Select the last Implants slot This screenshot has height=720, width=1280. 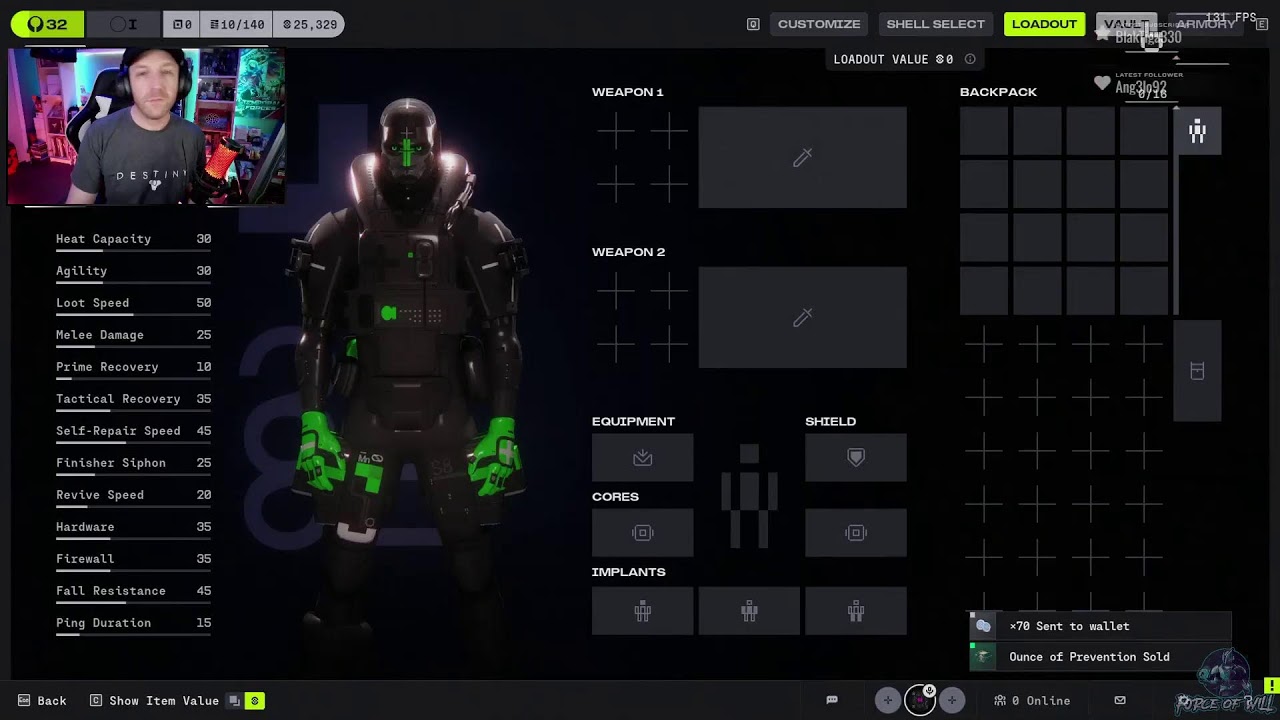[x=856, y=611]
